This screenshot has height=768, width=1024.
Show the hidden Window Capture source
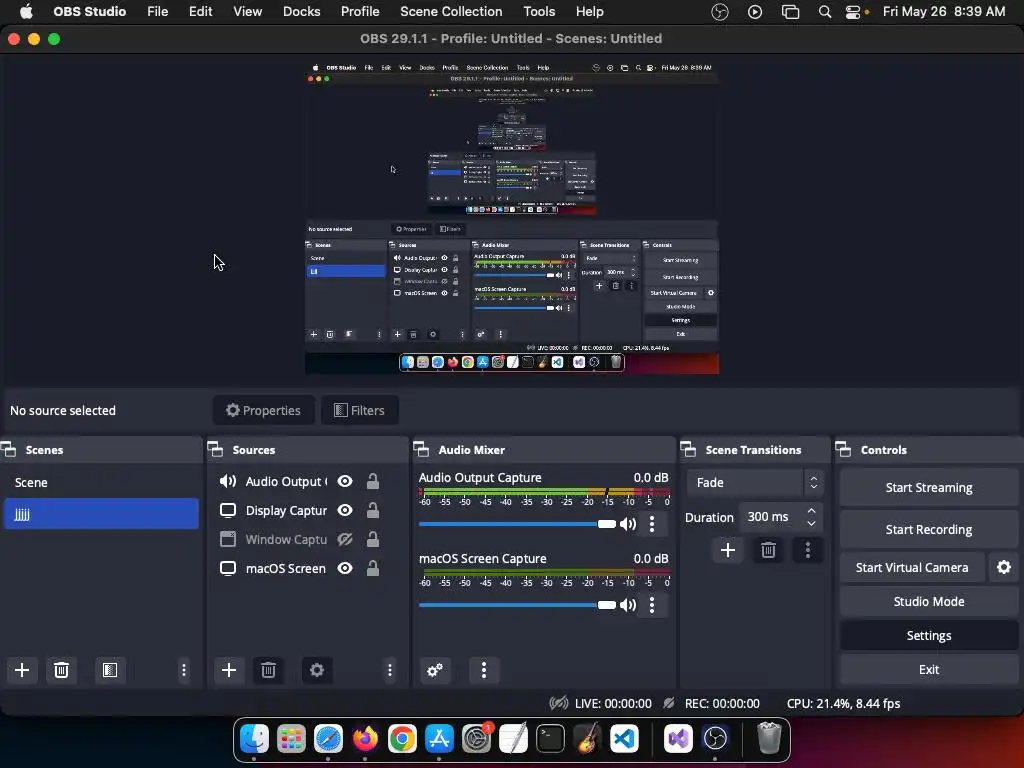pyautogui.click(x=345, y=539)
